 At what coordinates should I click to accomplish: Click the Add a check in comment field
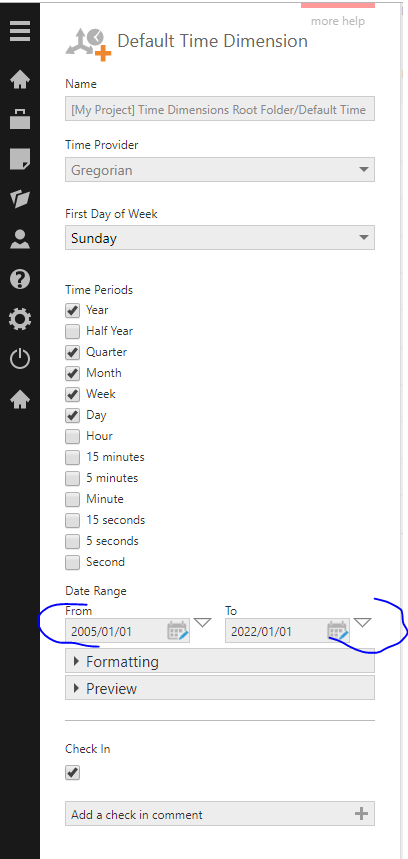click(x=220, y=814)
